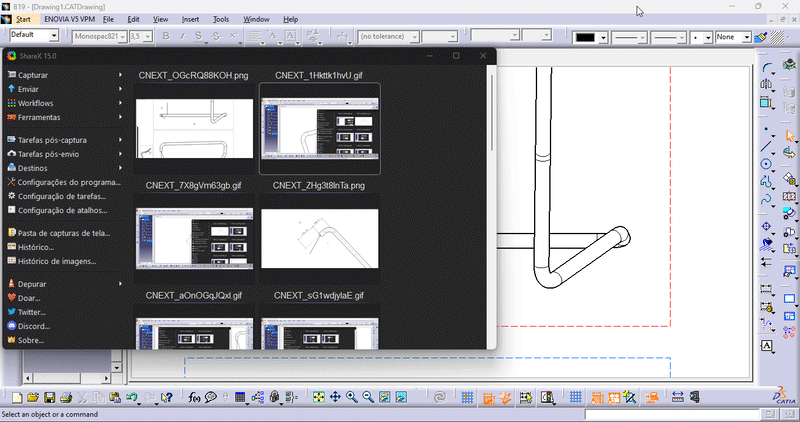Click the What's This help cursor icon
Viewport: 800px width, 422px height.
pos(166,397)
